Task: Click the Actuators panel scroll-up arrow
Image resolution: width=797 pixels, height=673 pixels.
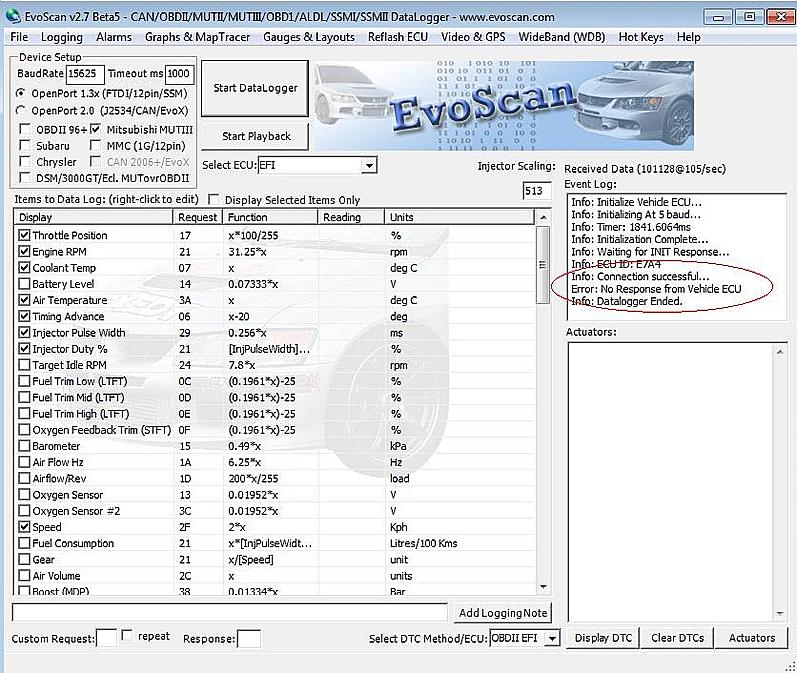Action: coord(780,351)
